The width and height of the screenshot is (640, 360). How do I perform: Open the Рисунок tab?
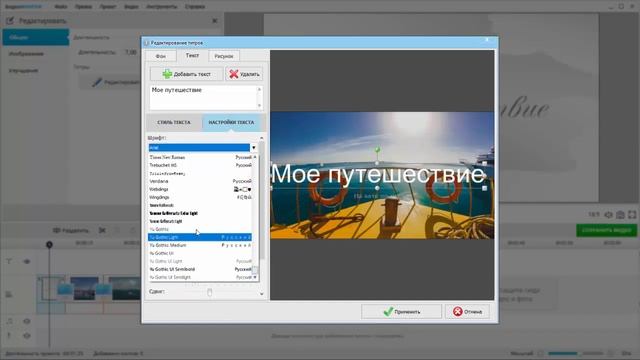(224, 56)
